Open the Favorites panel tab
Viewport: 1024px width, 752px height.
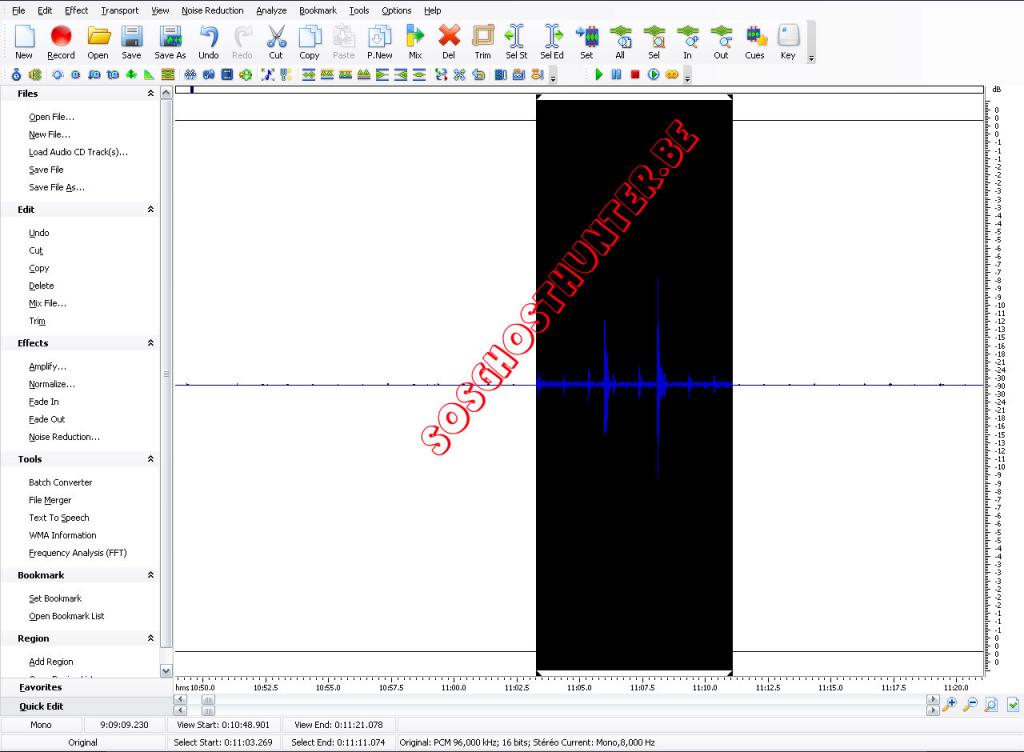[x=40, y=687]
